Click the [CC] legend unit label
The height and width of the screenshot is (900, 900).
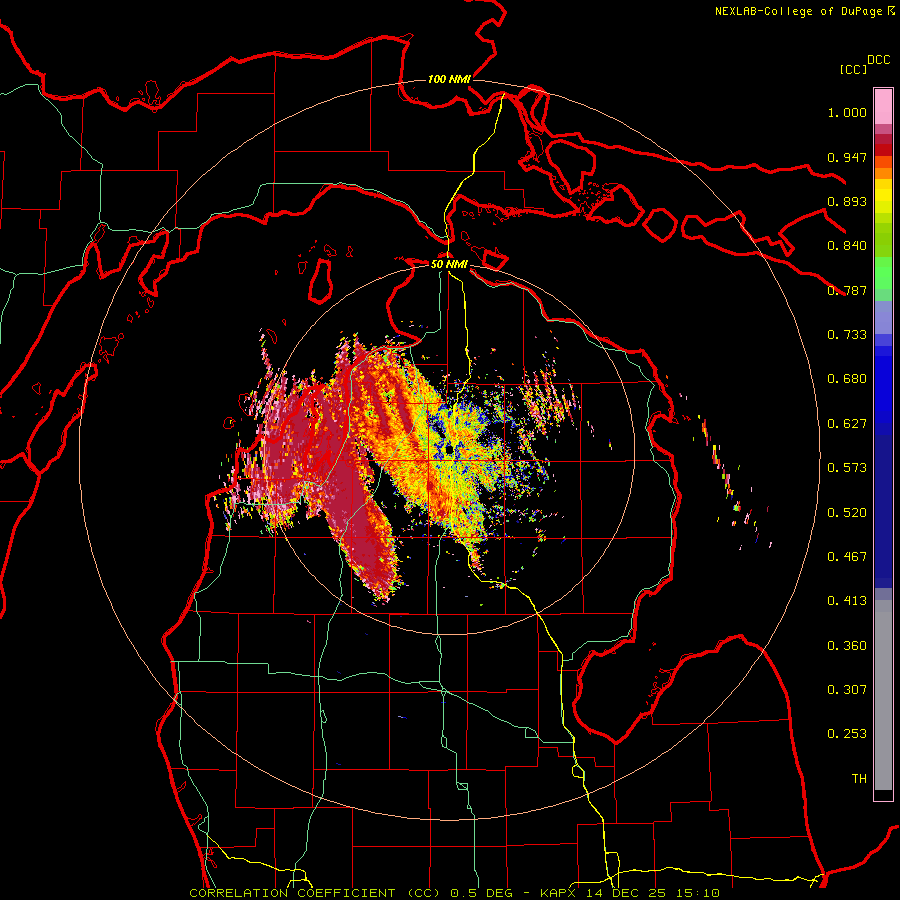(x=854, y=69)
